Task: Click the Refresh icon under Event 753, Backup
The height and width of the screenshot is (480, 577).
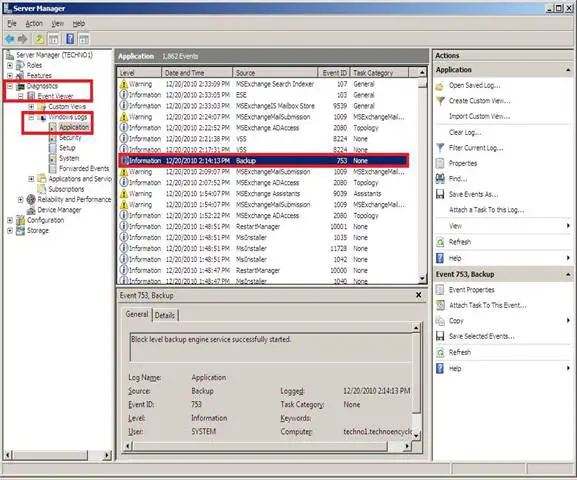Action: (x=440, y=353)
